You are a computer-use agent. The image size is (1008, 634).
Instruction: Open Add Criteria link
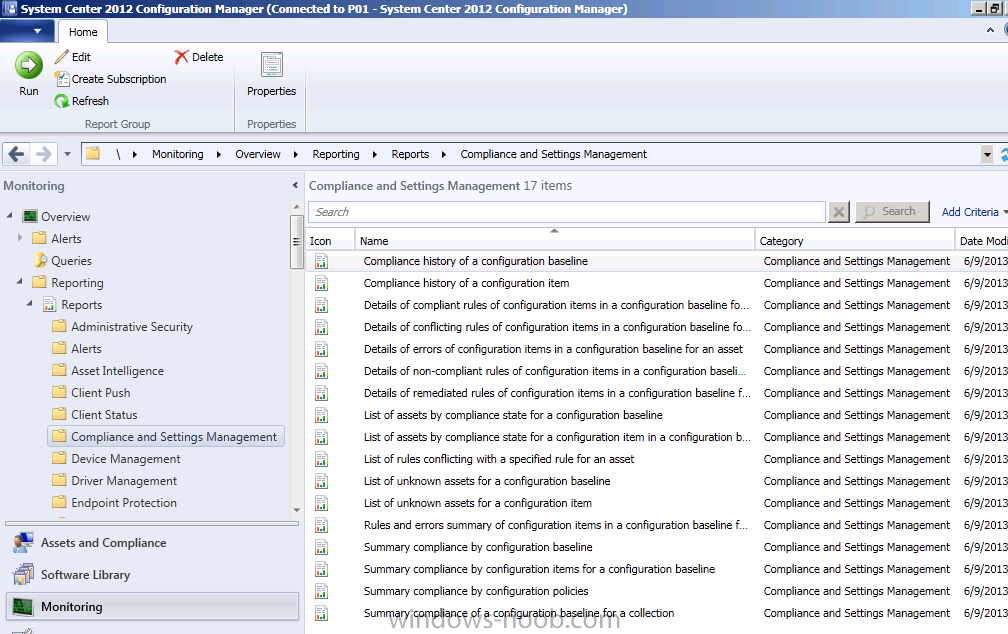tap(970, 212)
